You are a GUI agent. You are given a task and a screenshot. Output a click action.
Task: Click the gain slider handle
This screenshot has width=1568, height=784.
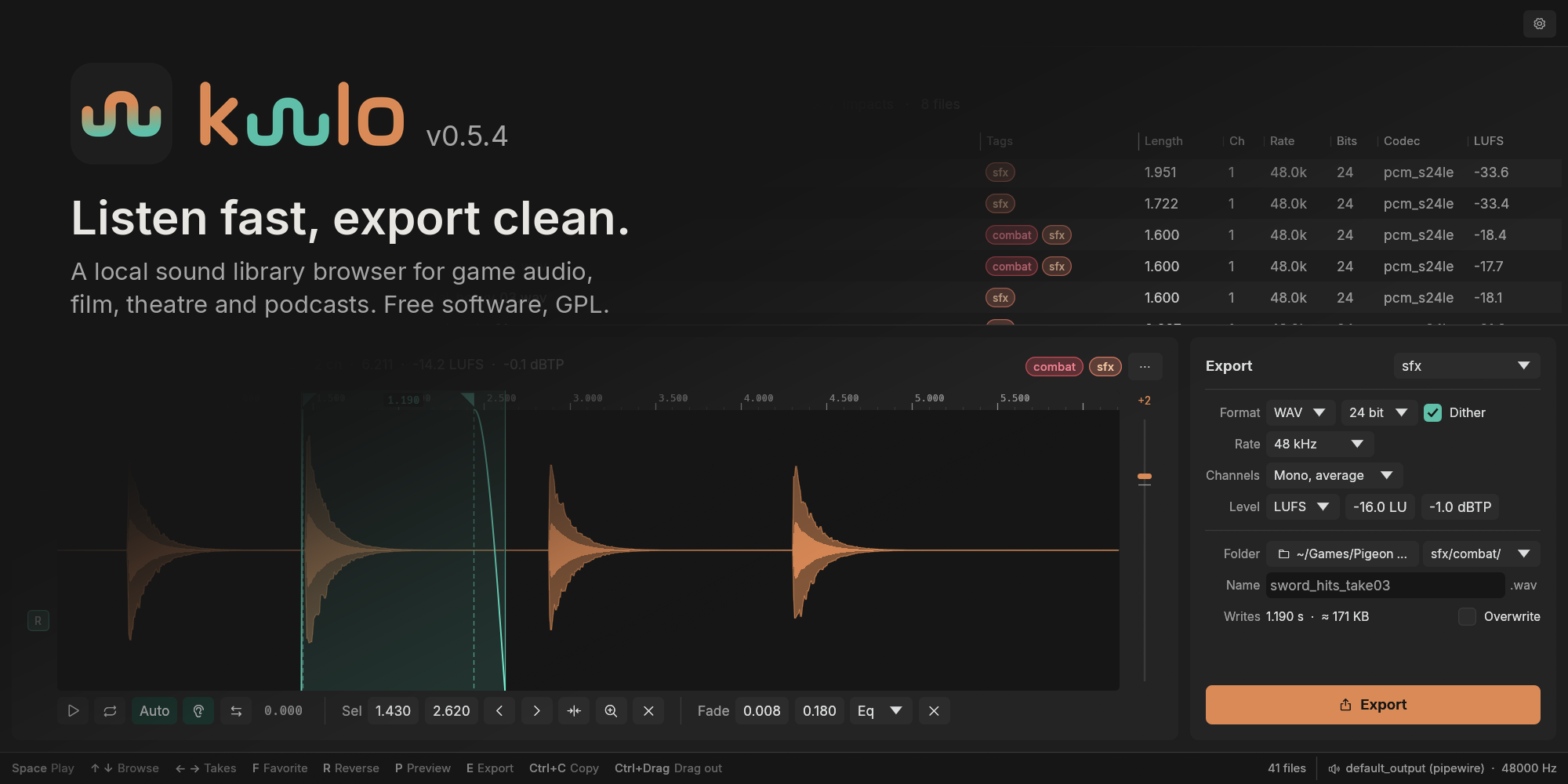(1145, 477)
